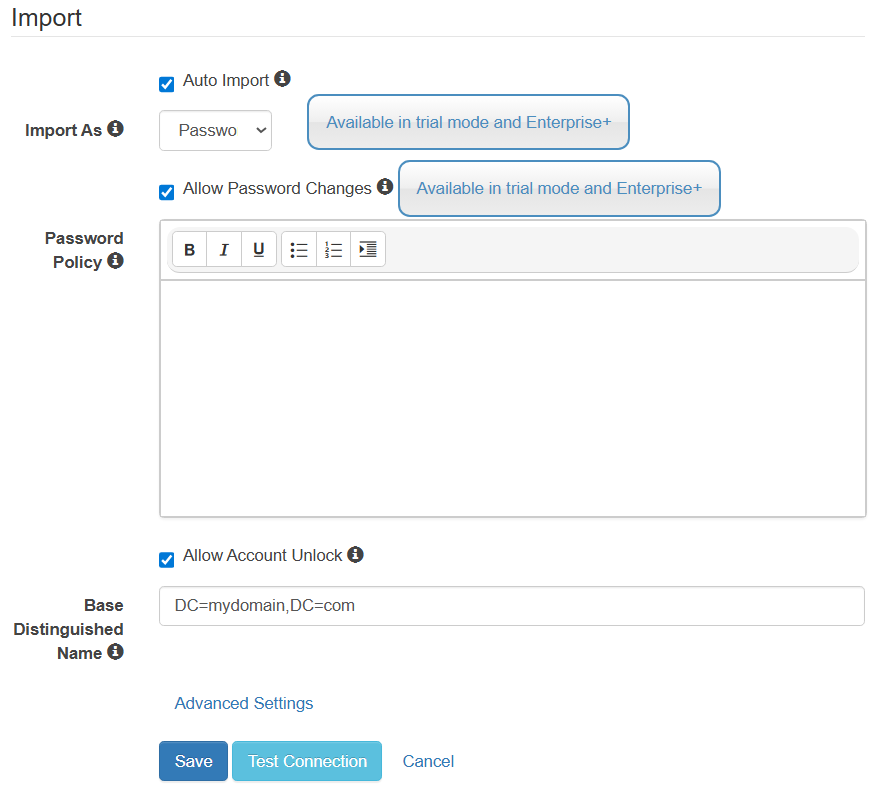Click info icon beside Password Policy label

pos(115,261)
